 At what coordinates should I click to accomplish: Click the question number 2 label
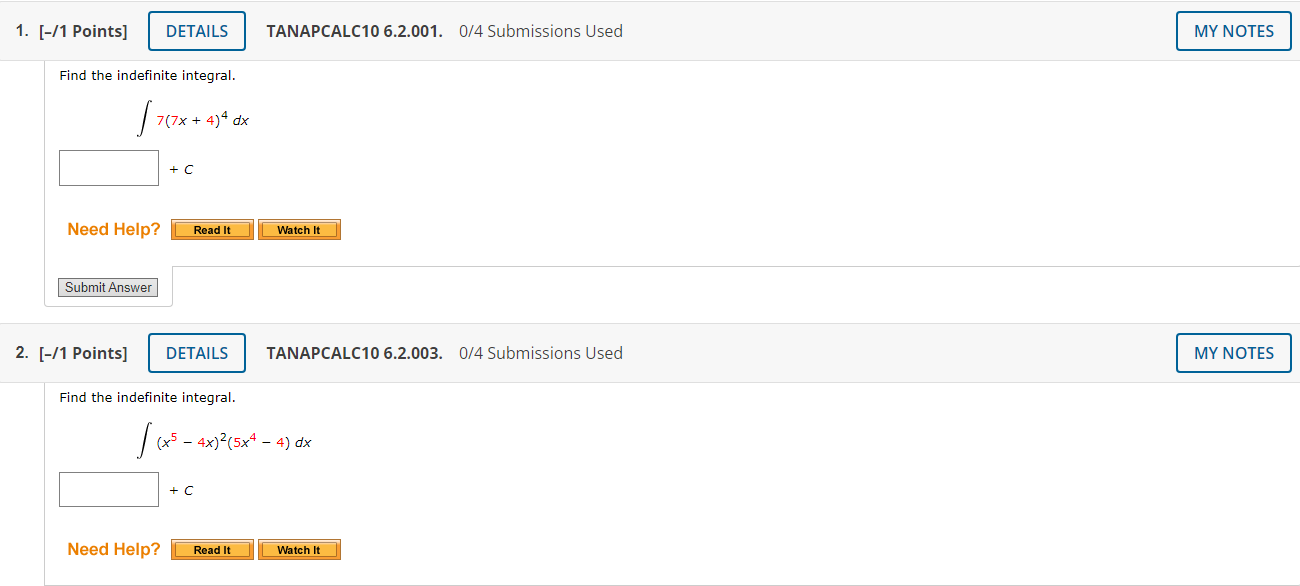18,352
